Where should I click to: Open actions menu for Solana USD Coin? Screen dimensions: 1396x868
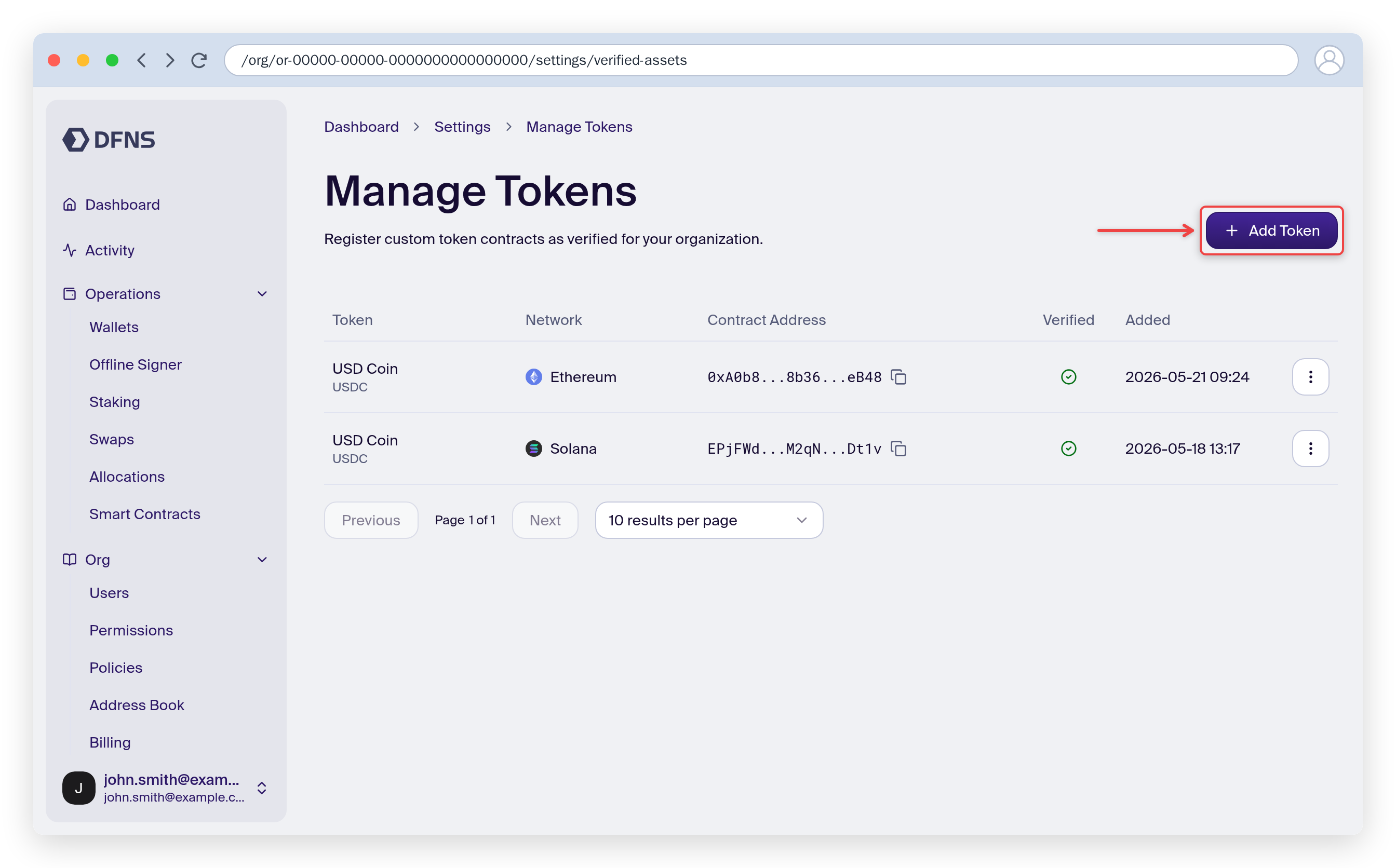1310,449
